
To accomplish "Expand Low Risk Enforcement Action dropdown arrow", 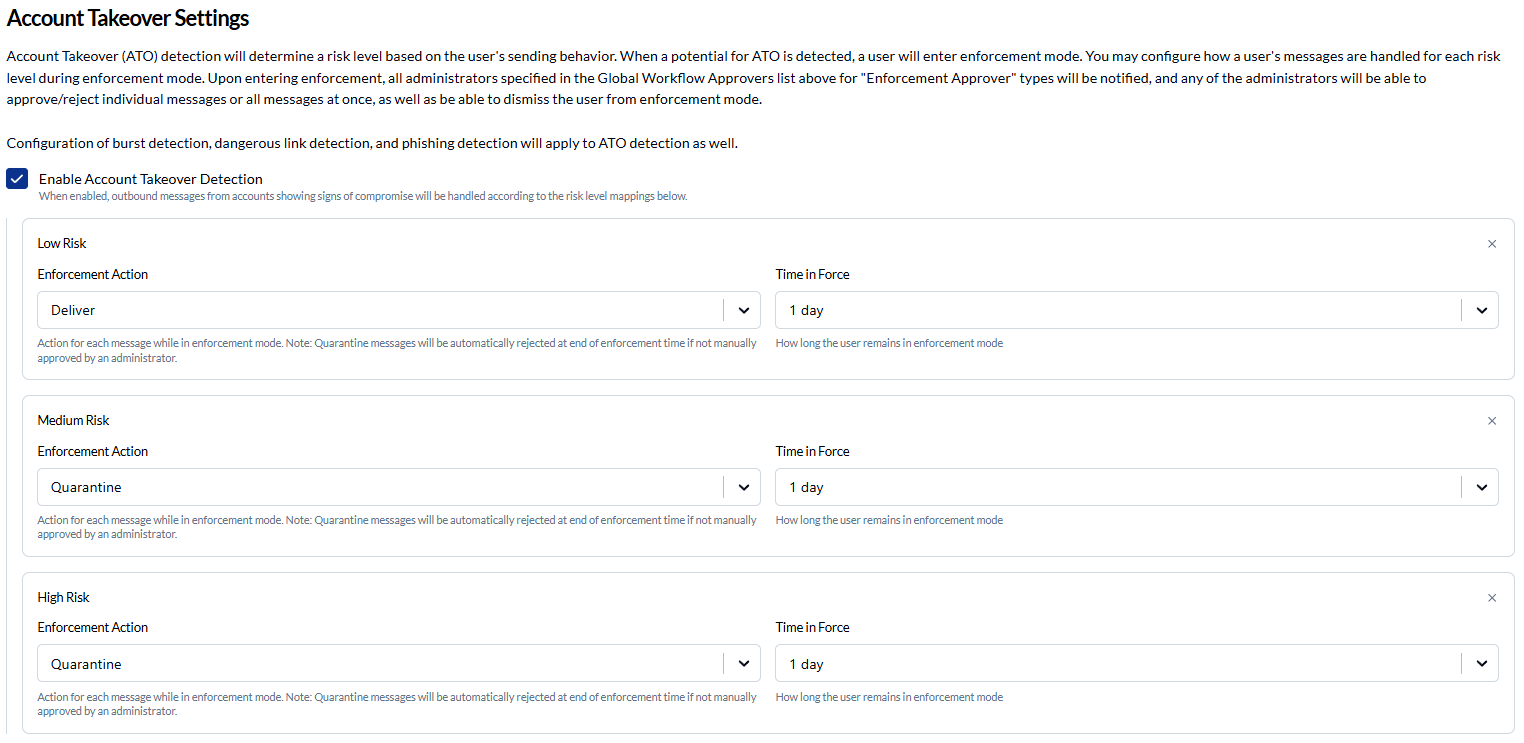I will point(743,310).
